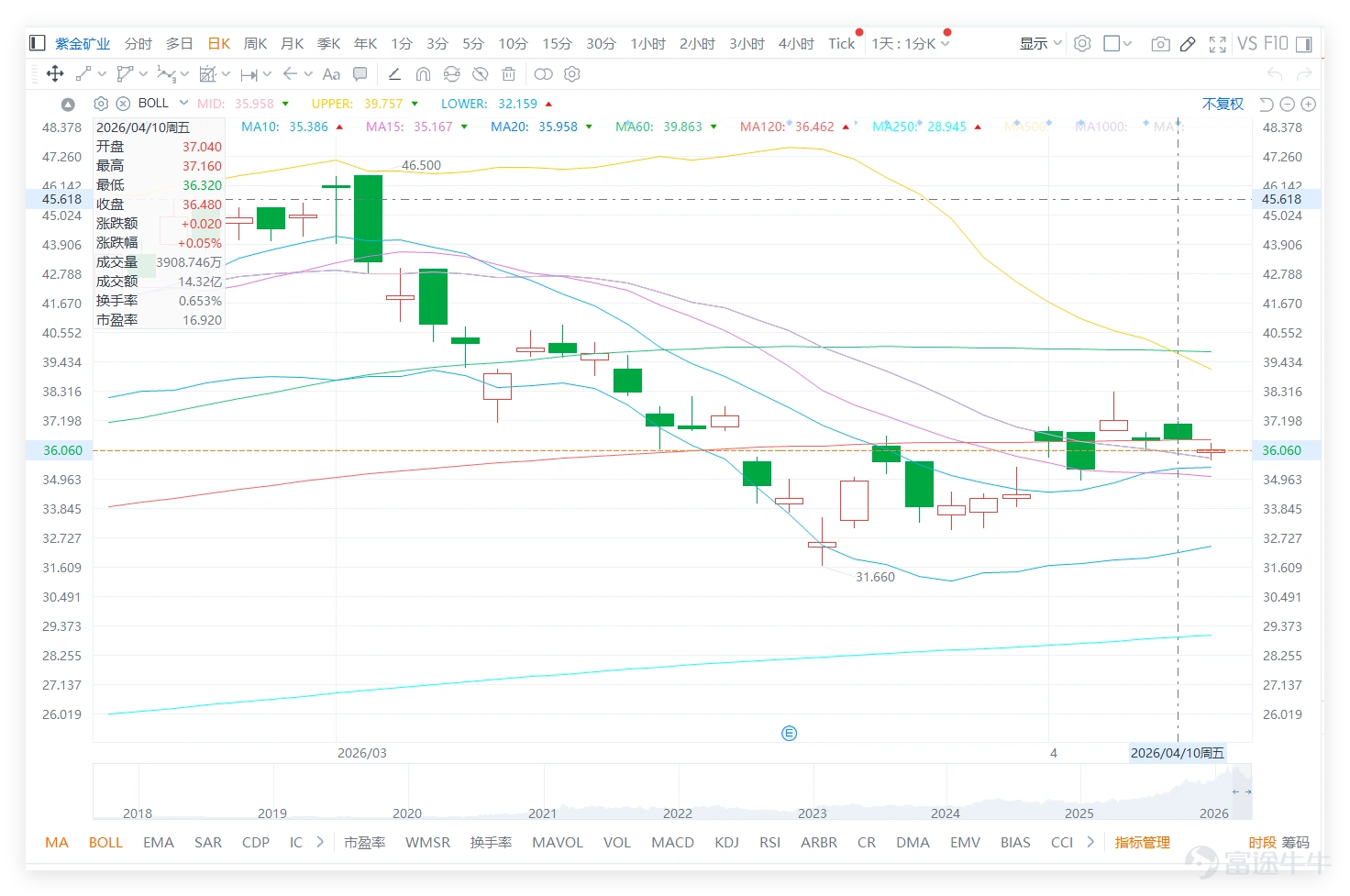1350x896 pixels.
Task: Click the E event marker on chart
Action: click(789, 733)
